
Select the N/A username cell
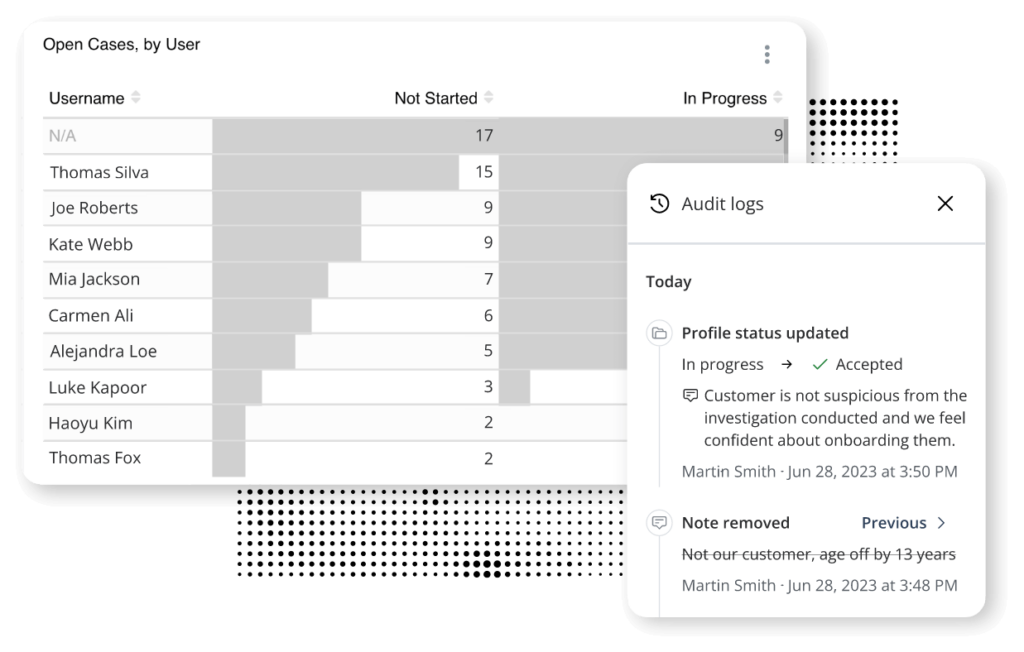click(x=62, y=135)
